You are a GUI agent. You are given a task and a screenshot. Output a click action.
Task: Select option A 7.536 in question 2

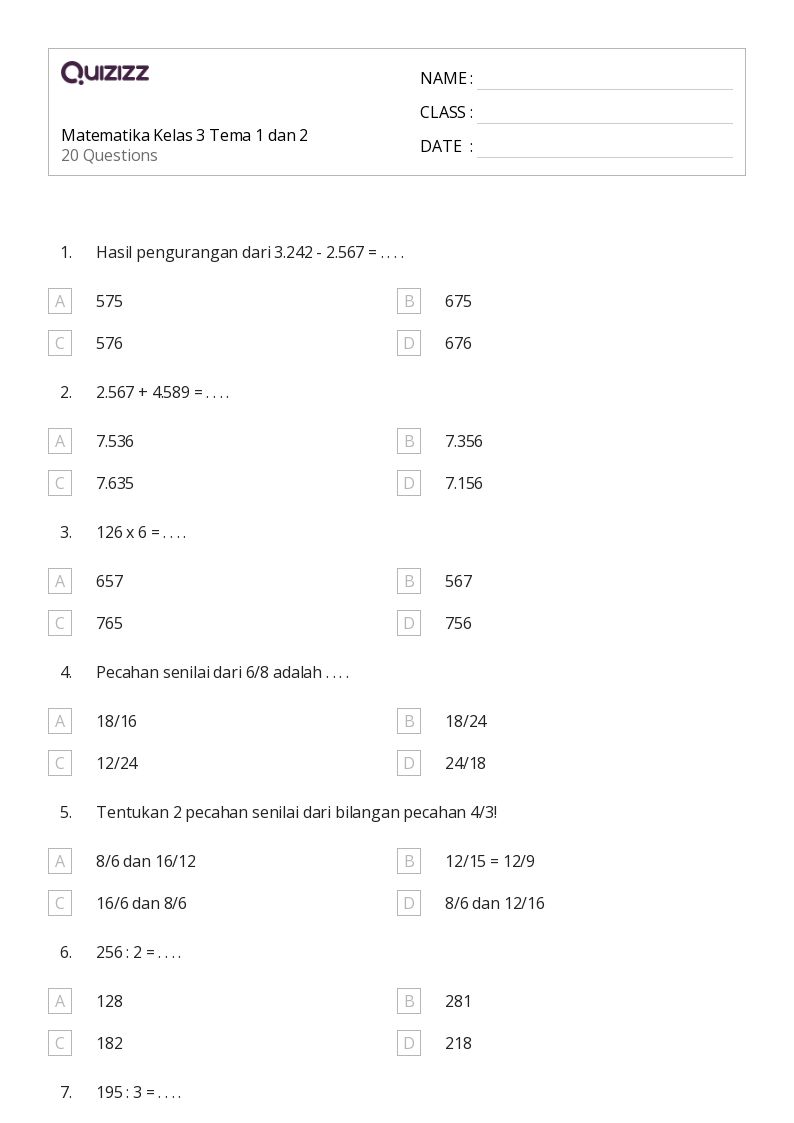tap(60, 441)
